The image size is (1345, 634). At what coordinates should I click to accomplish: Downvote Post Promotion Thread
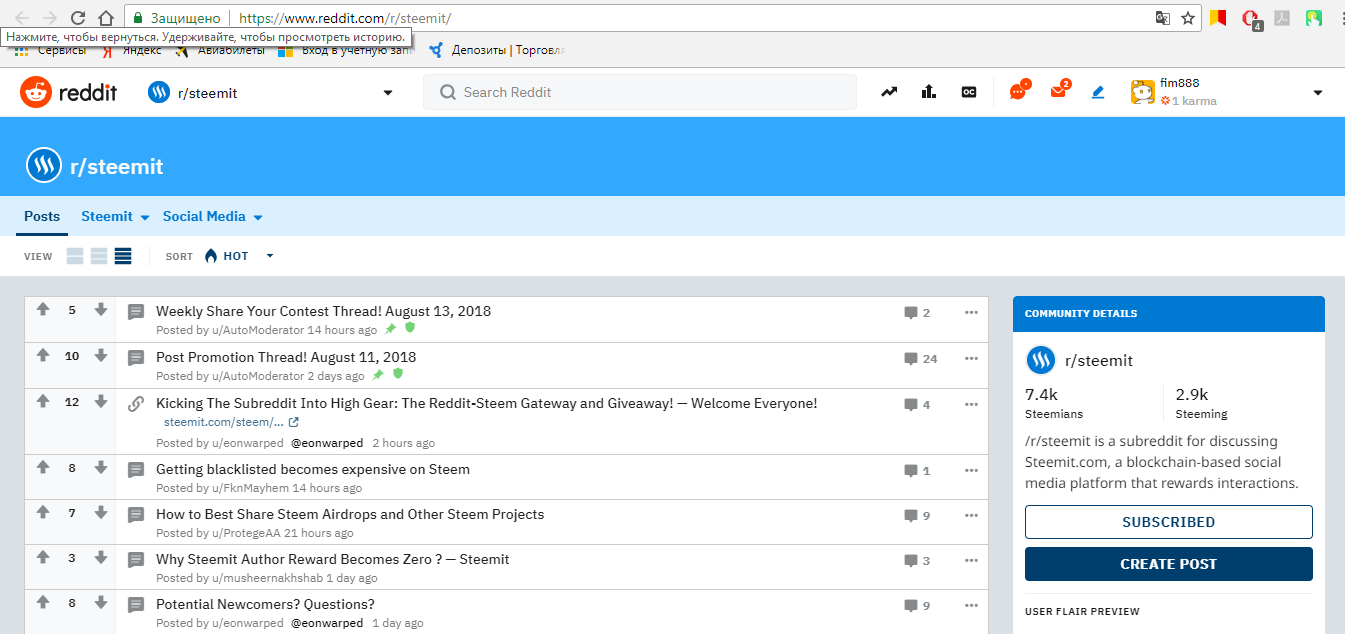coord(101,355)
